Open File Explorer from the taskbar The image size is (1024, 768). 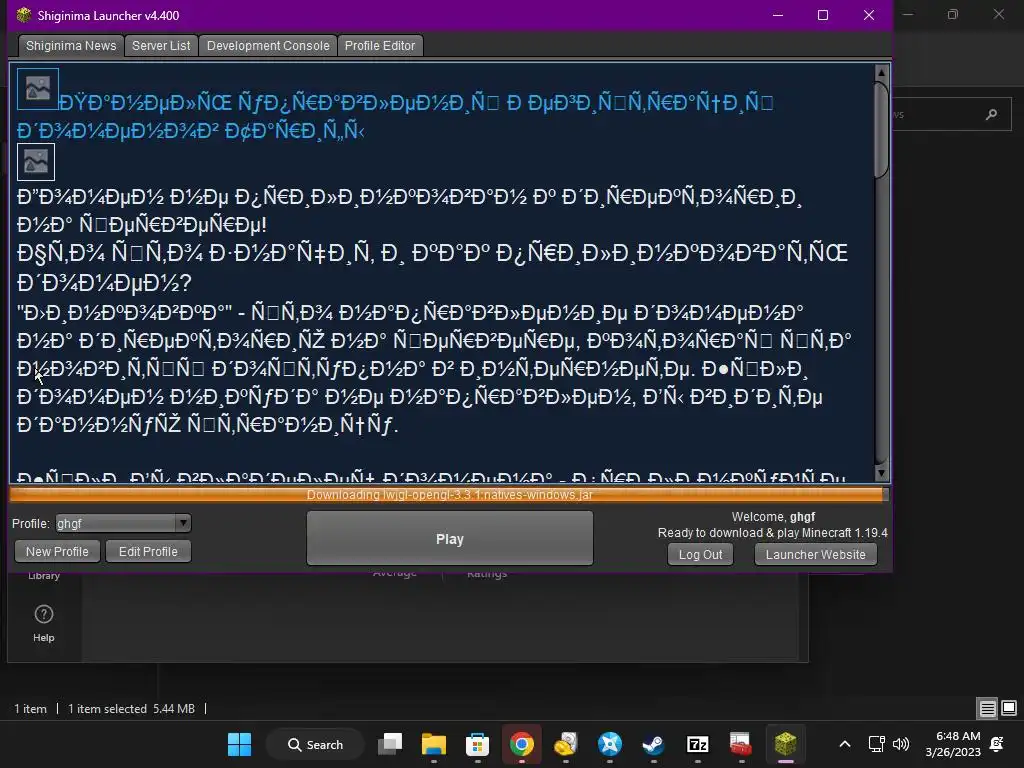click(434, 744)
